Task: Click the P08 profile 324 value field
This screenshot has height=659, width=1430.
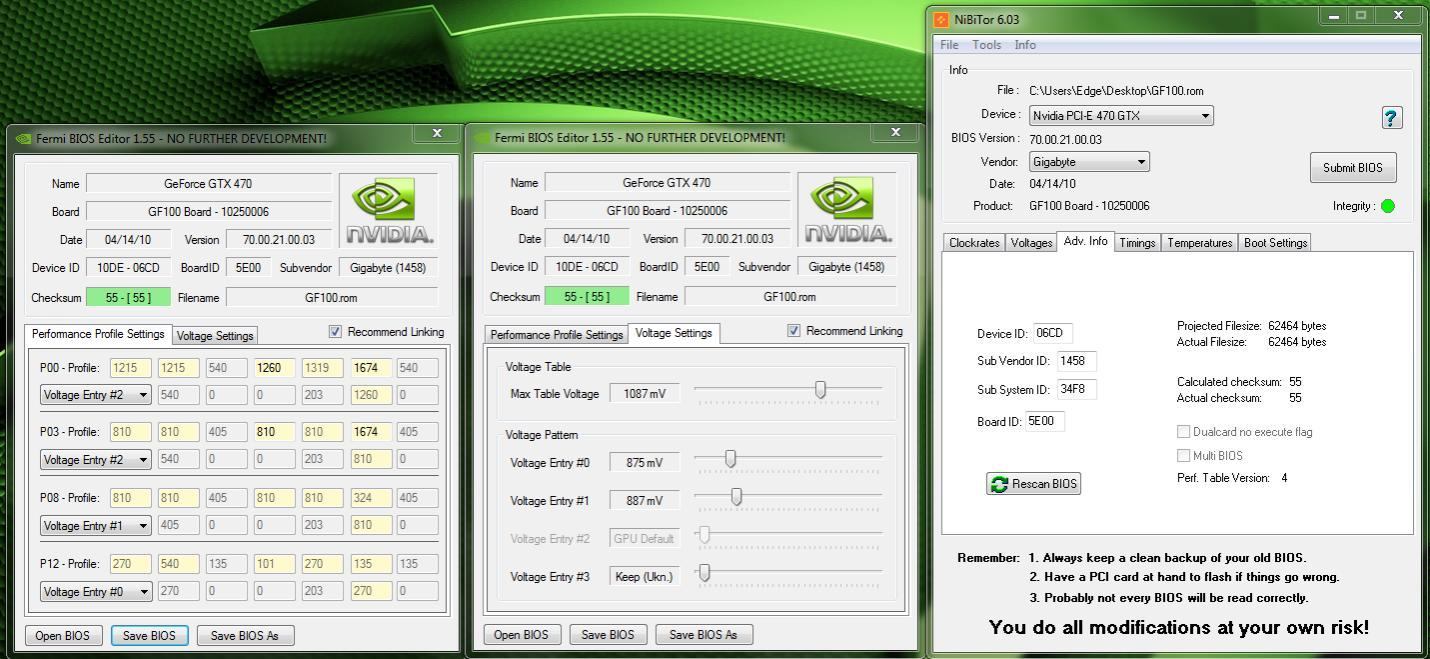Action: (x=371, y=498)
